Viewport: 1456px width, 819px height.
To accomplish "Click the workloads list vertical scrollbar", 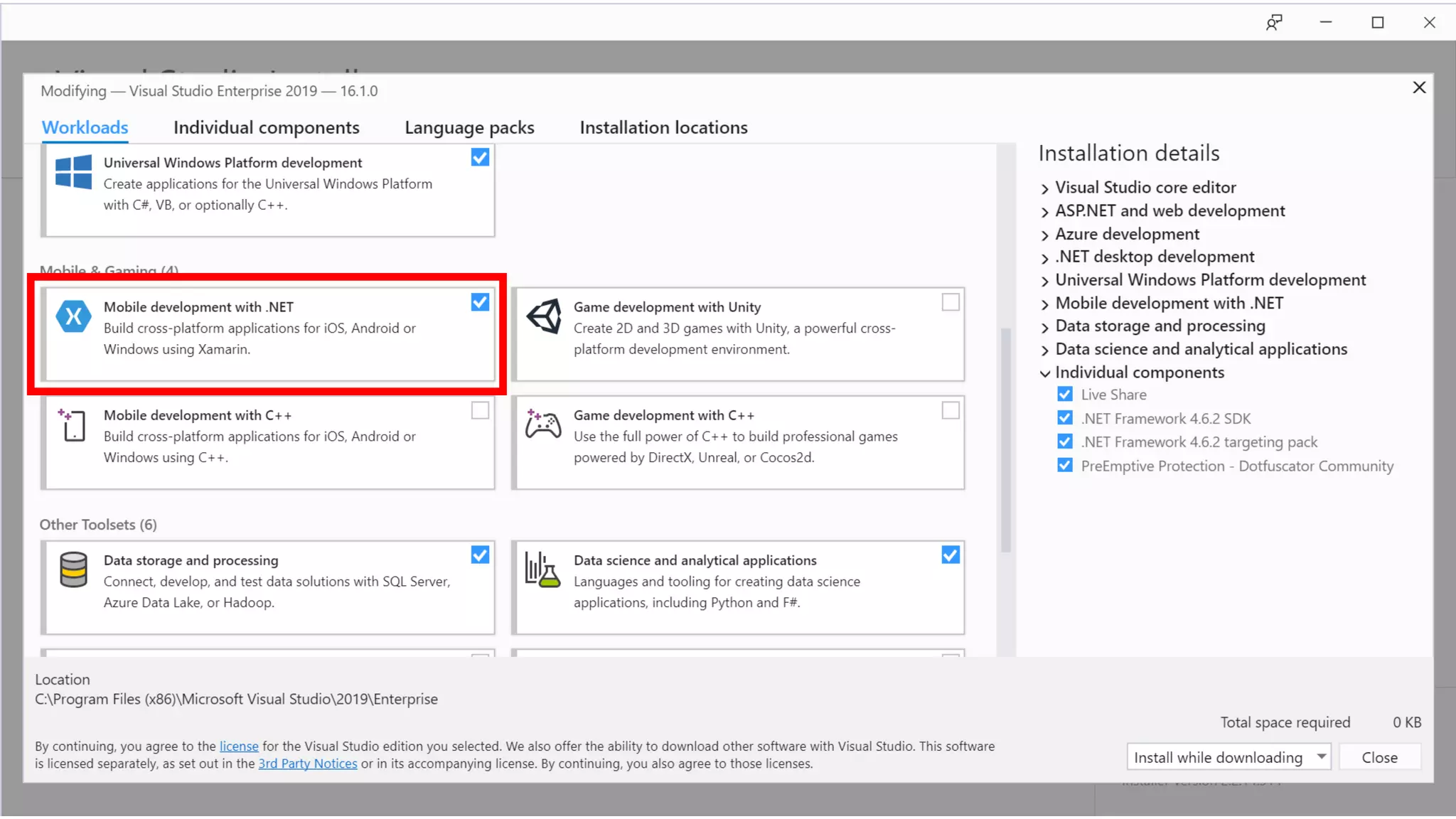I will 1005,441.
